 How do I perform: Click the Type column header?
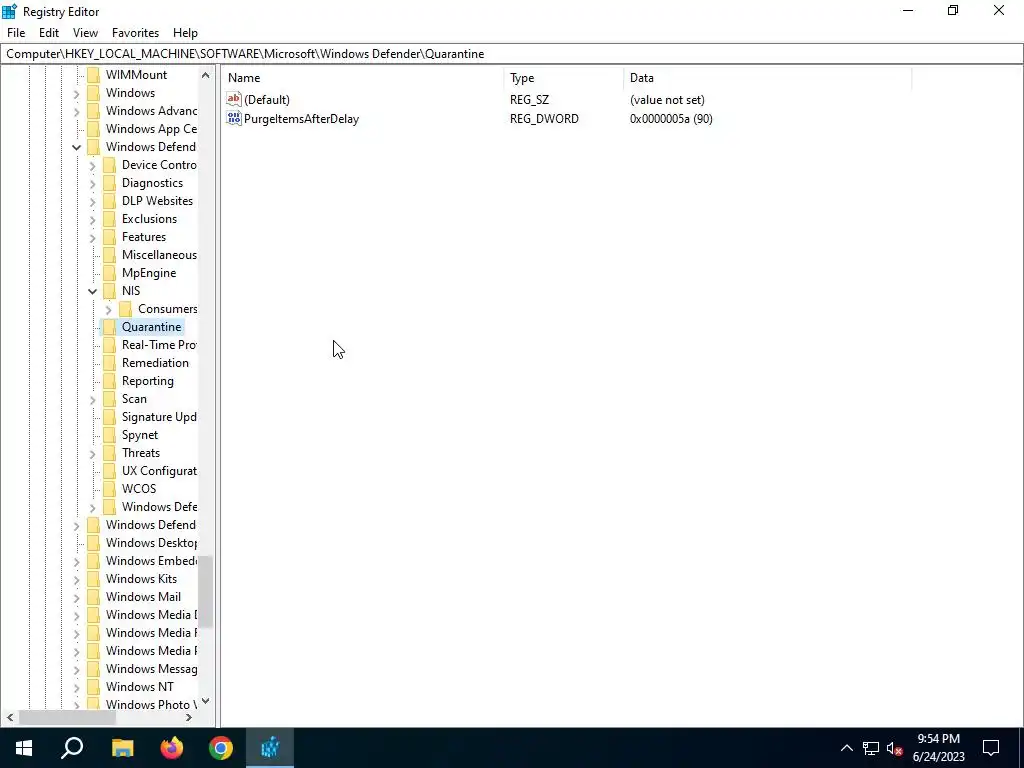(564, 78)
